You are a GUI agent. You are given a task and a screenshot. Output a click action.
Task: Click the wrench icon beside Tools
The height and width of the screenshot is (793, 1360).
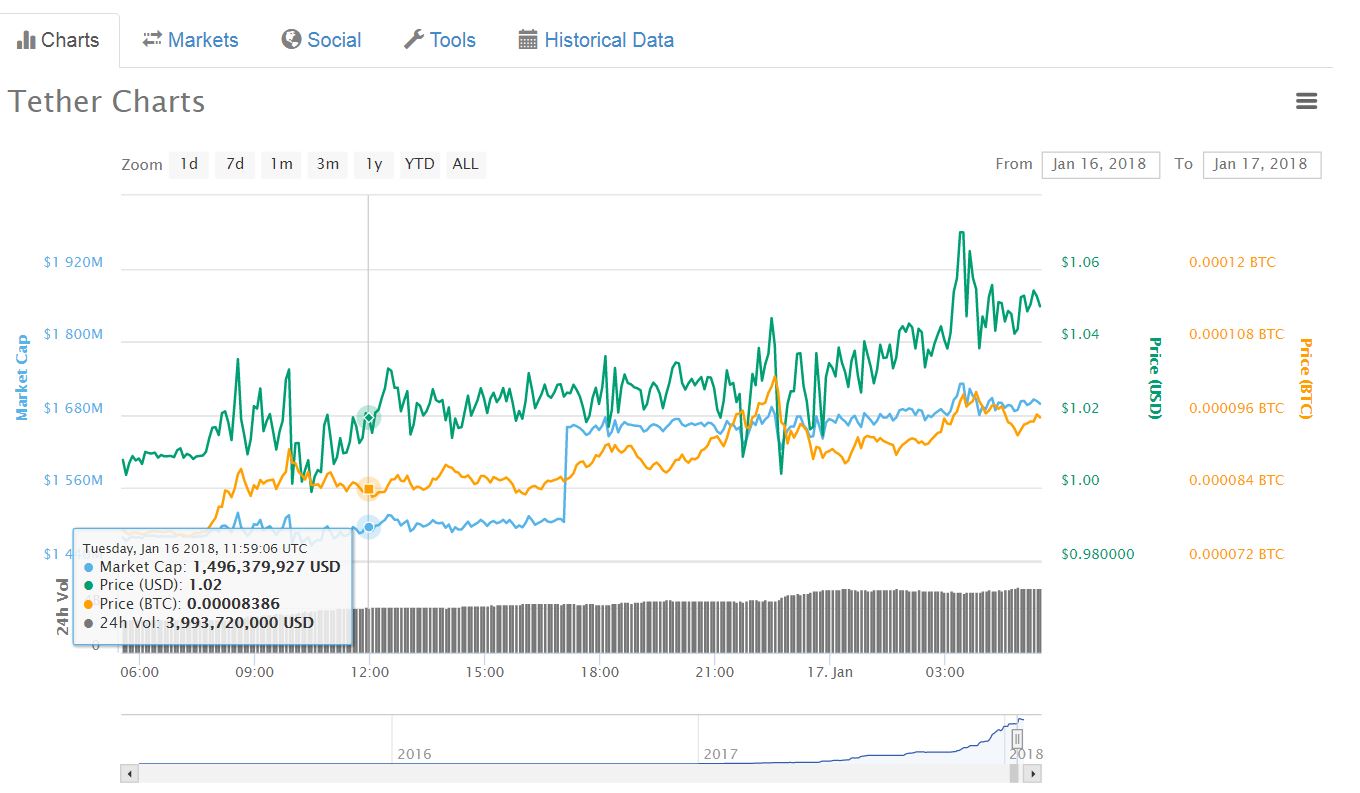[414, 40]
